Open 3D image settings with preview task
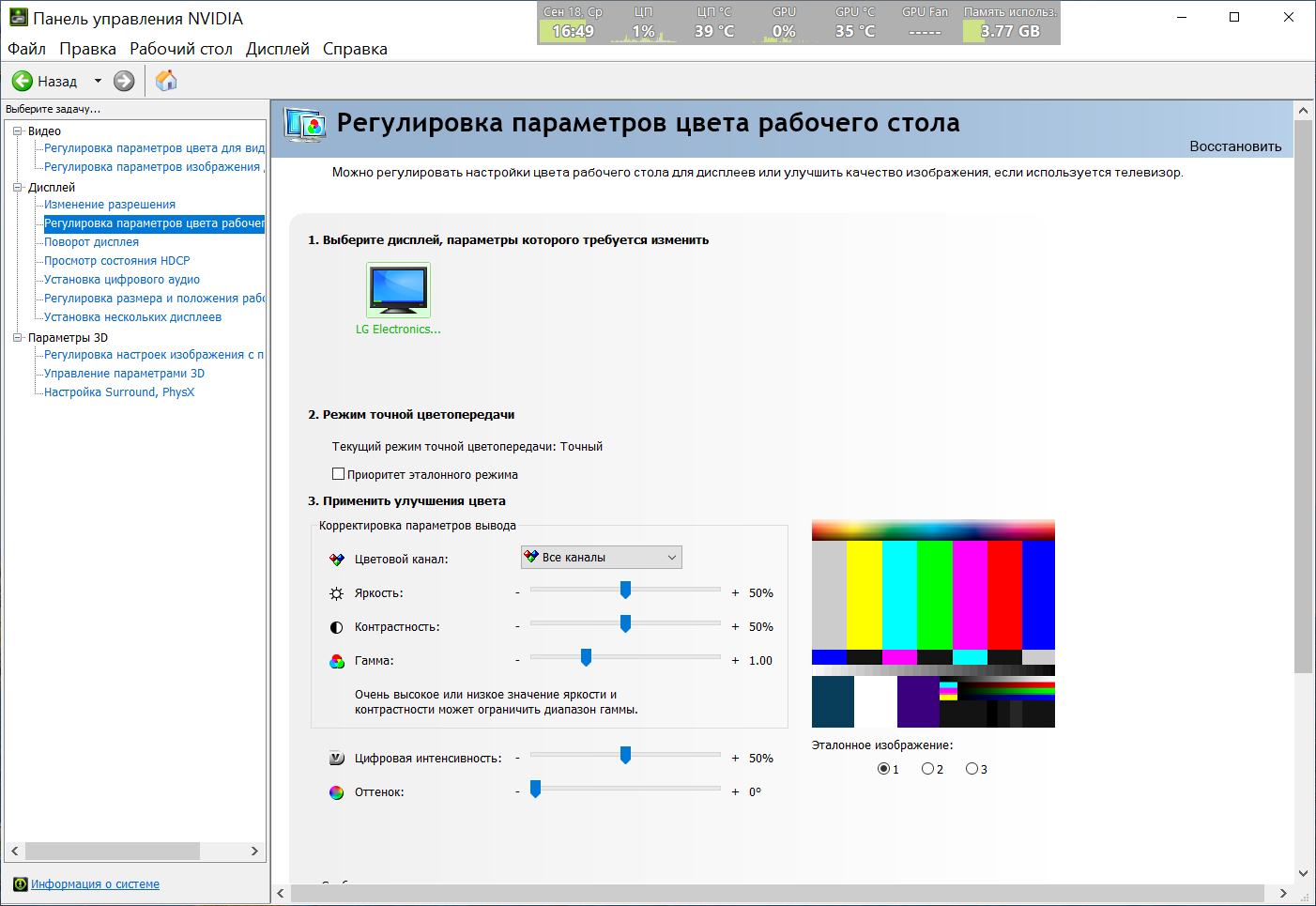1316x906 pixels. point(154,355)
